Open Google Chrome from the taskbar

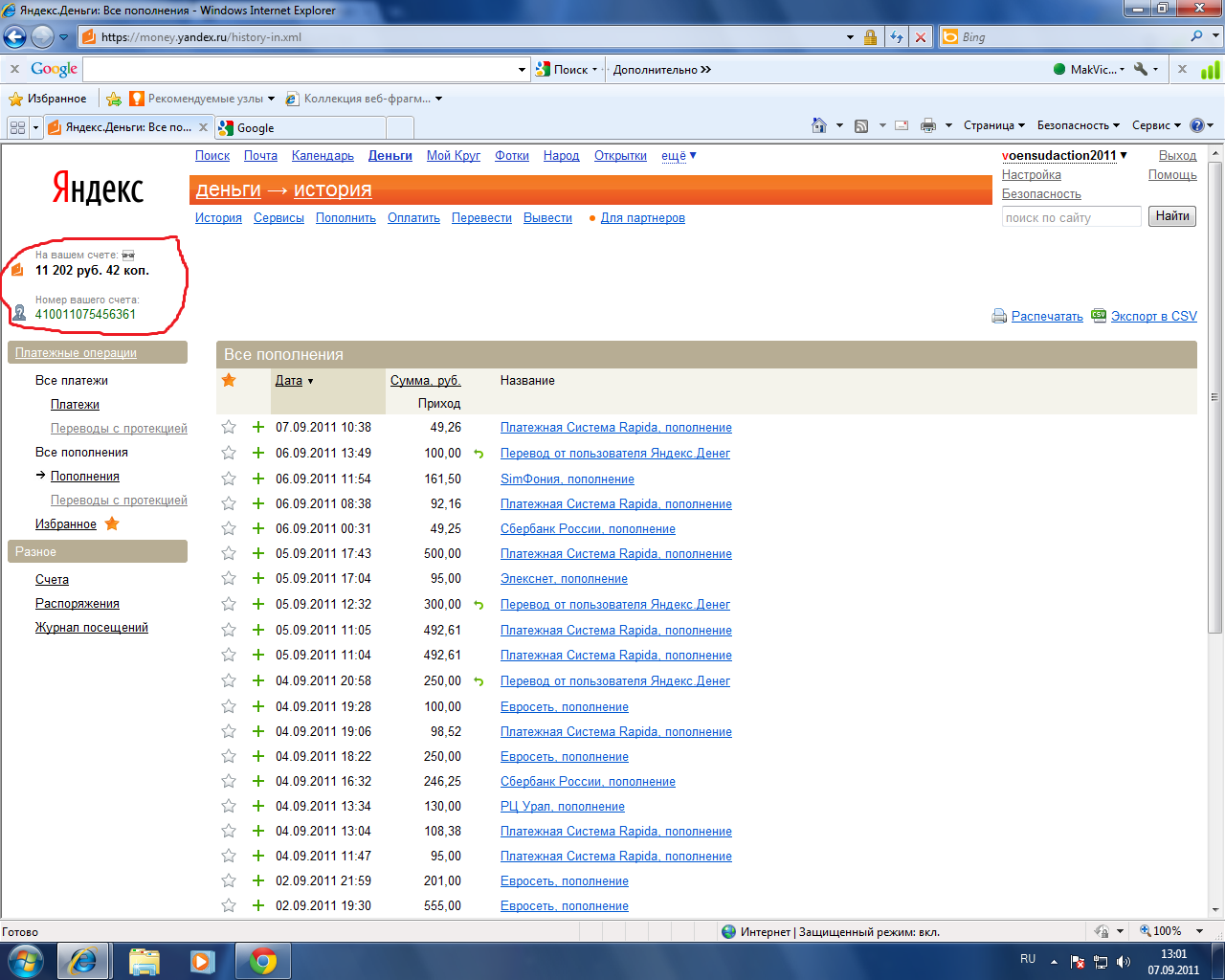point(262,961)
